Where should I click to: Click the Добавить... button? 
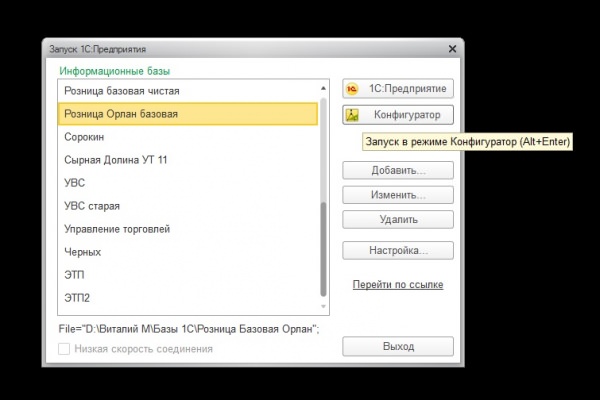click(398, 170)
